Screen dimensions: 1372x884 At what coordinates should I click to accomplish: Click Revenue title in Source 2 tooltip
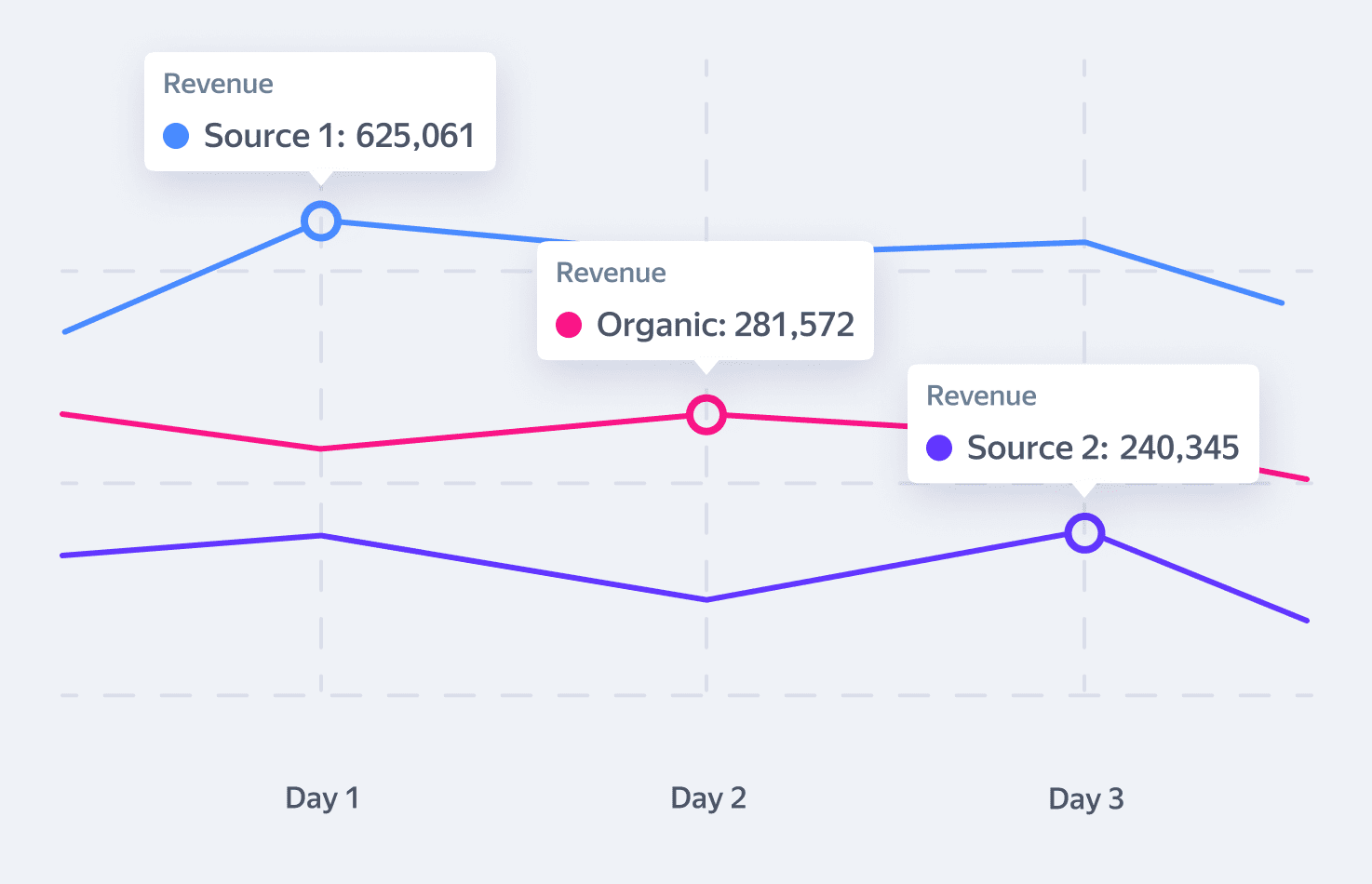(981, 395)
